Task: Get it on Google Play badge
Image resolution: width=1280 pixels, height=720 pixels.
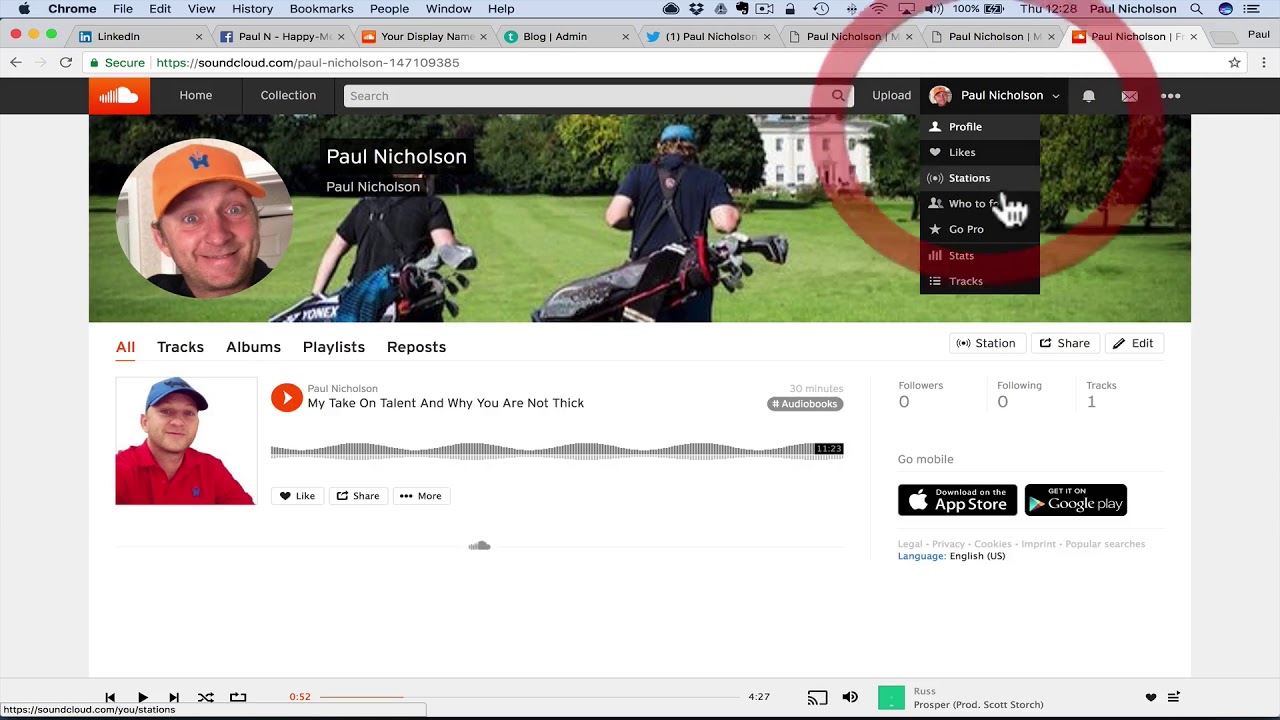Action: click(1076, 500)
